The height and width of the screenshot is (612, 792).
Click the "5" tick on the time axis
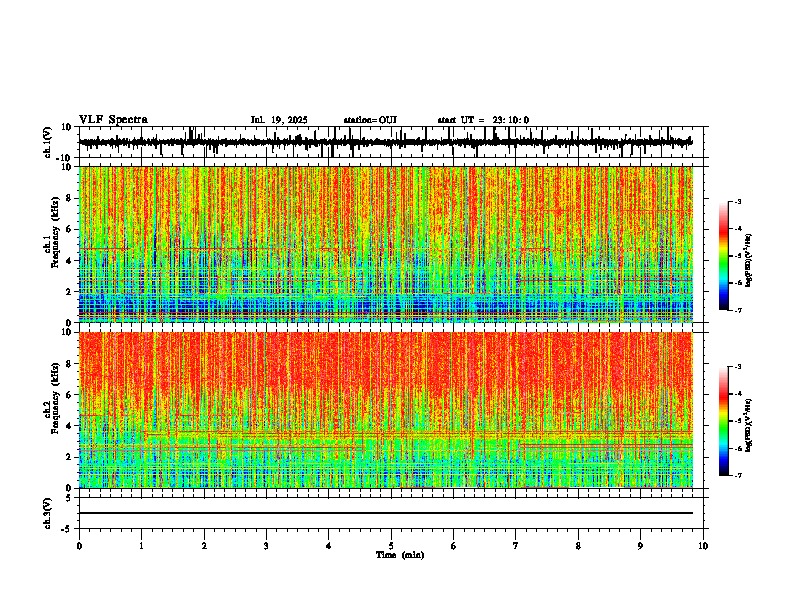391,546
